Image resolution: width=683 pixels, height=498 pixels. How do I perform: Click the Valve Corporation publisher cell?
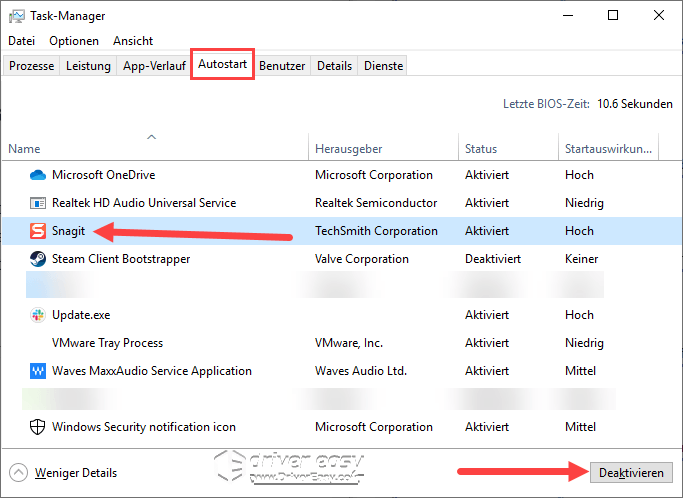[362, 259]
